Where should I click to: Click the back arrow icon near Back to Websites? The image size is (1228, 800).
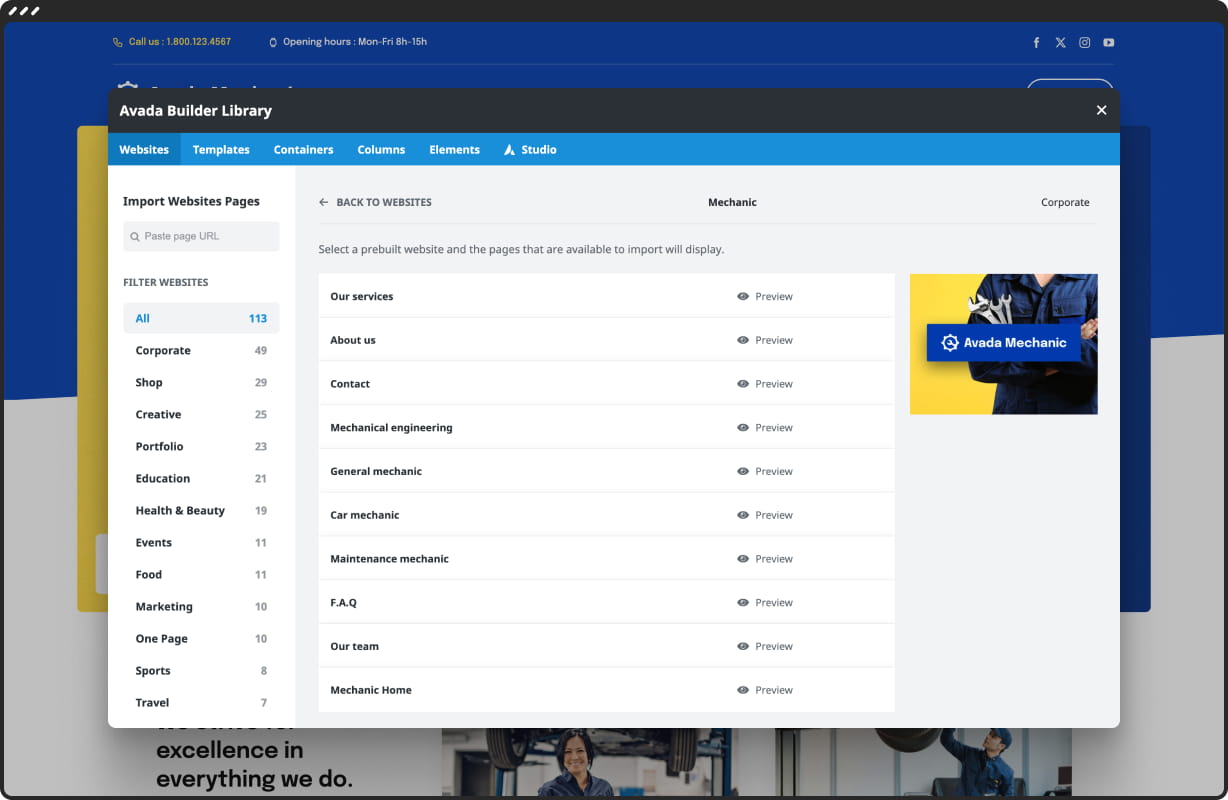point(323,202)
